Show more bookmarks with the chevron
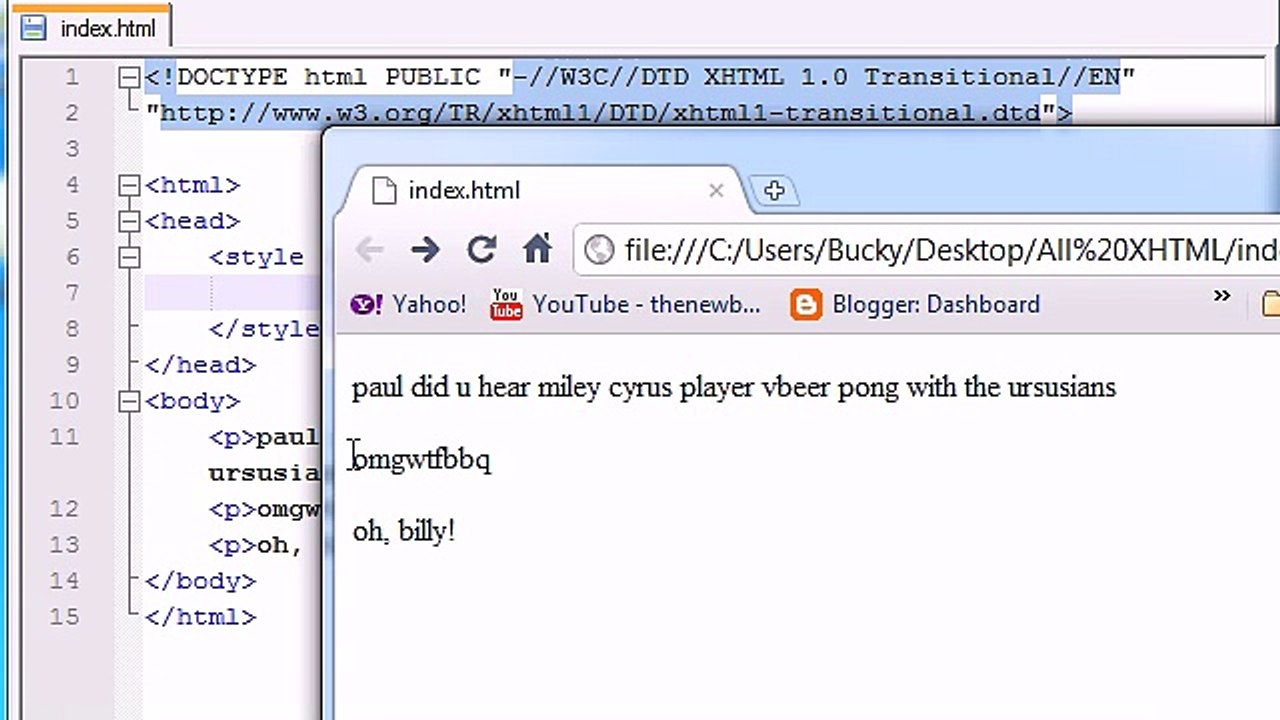This screenshot has width=1280, height=720. 1222,296
